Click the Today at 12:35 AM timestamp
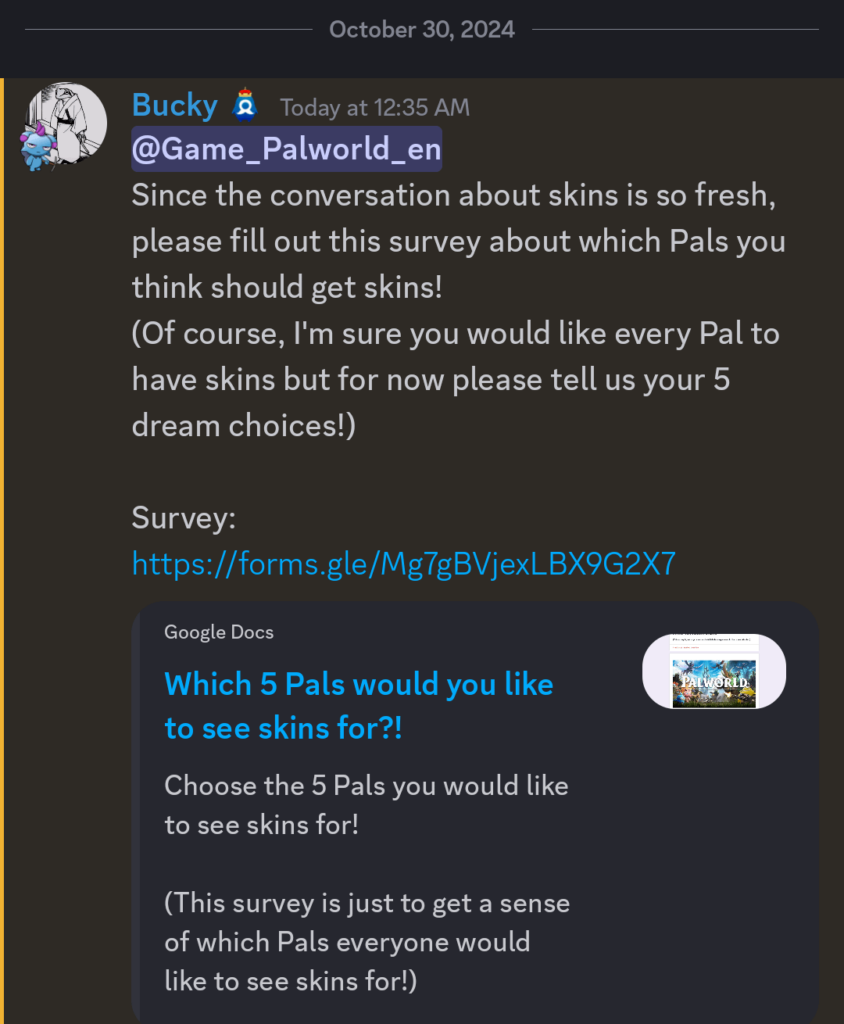Screen dimensions: 844x1024 [375, 108]
